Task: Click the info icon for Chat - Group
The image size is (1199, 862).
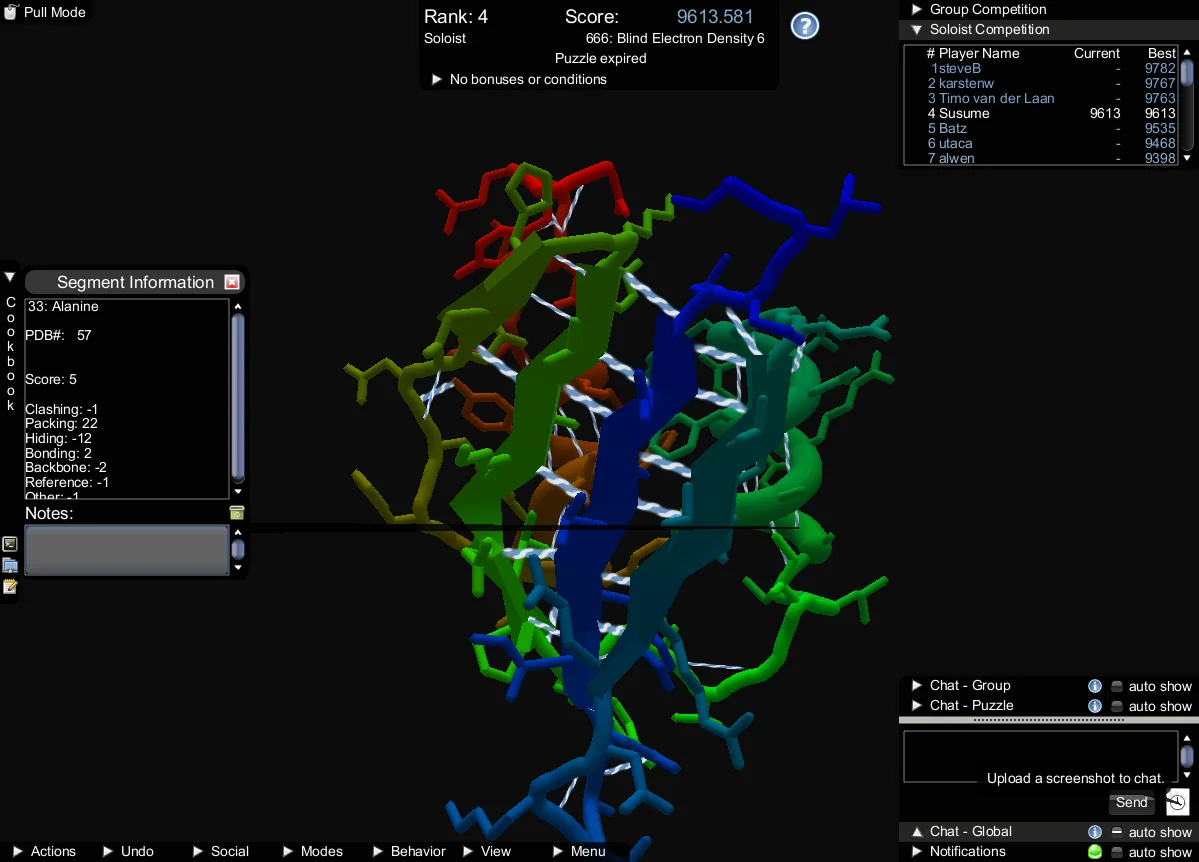Action: (x=1095, y=686)
